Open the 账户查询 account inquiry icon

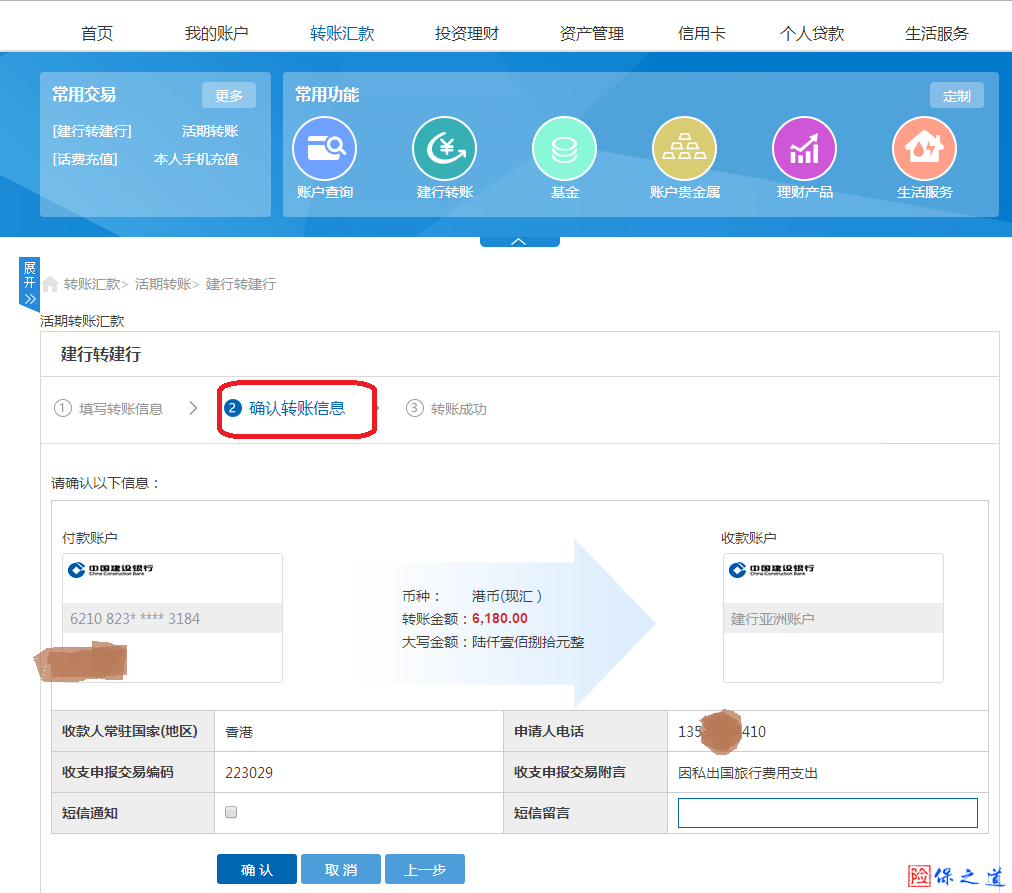tap(324, 149)
